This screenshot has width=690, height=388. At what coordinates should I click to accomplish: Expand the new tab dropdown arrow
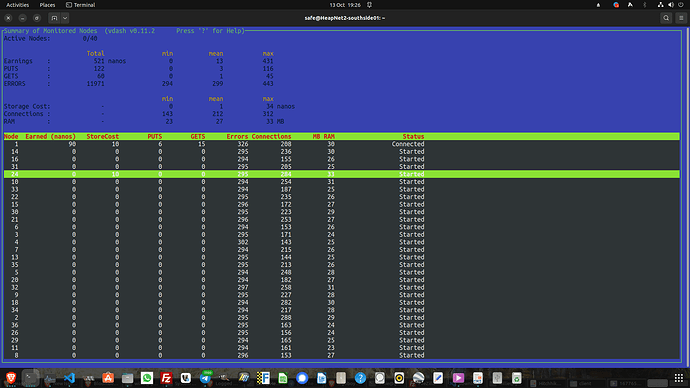point(65,18)
